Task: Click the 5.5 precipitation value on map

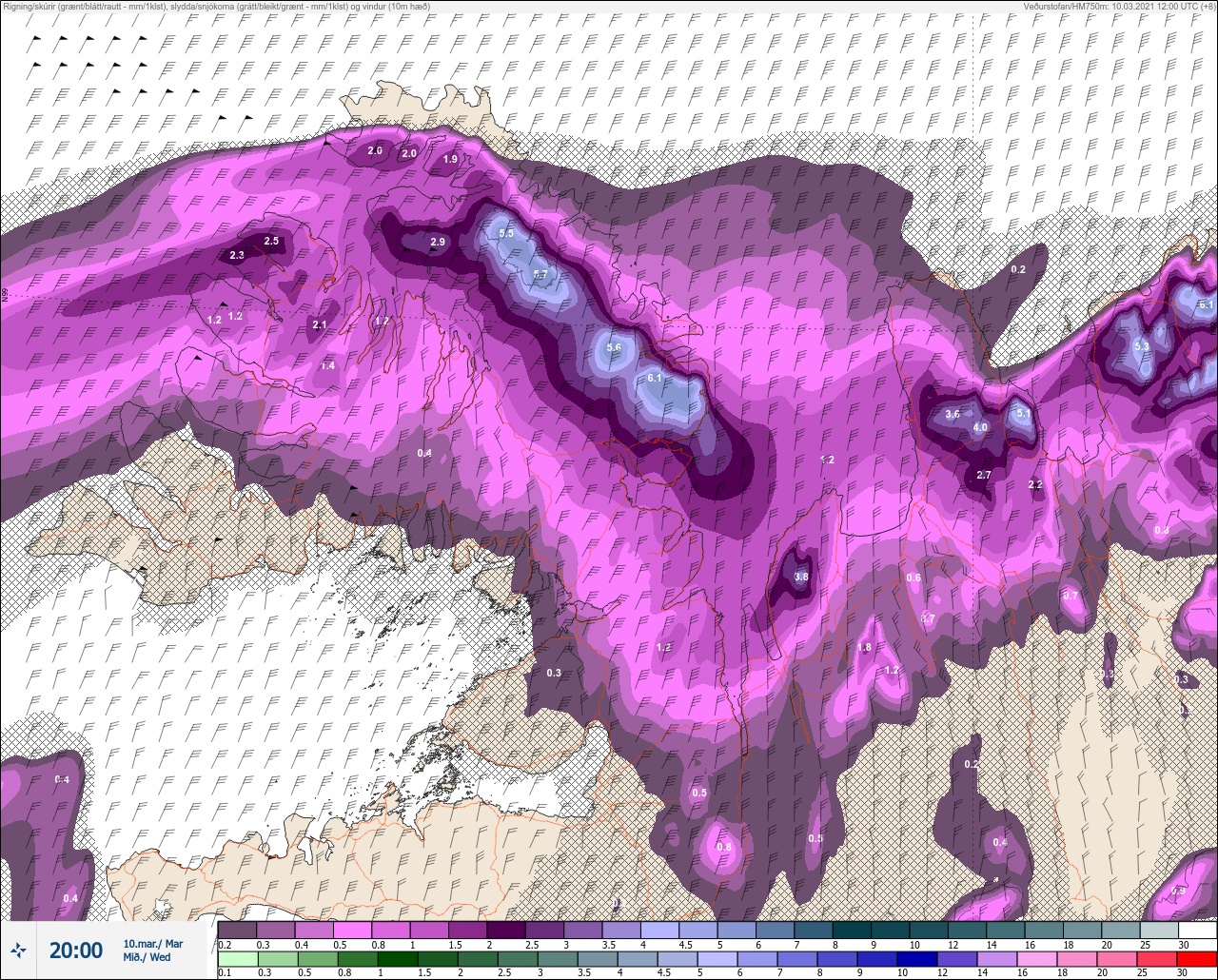Action: 506,233
